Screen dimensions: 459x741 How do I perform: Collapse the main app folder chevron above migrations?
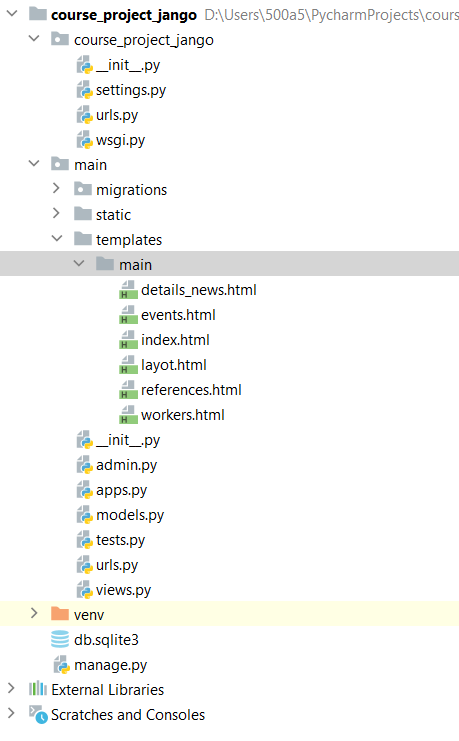(x=34, y=164)
